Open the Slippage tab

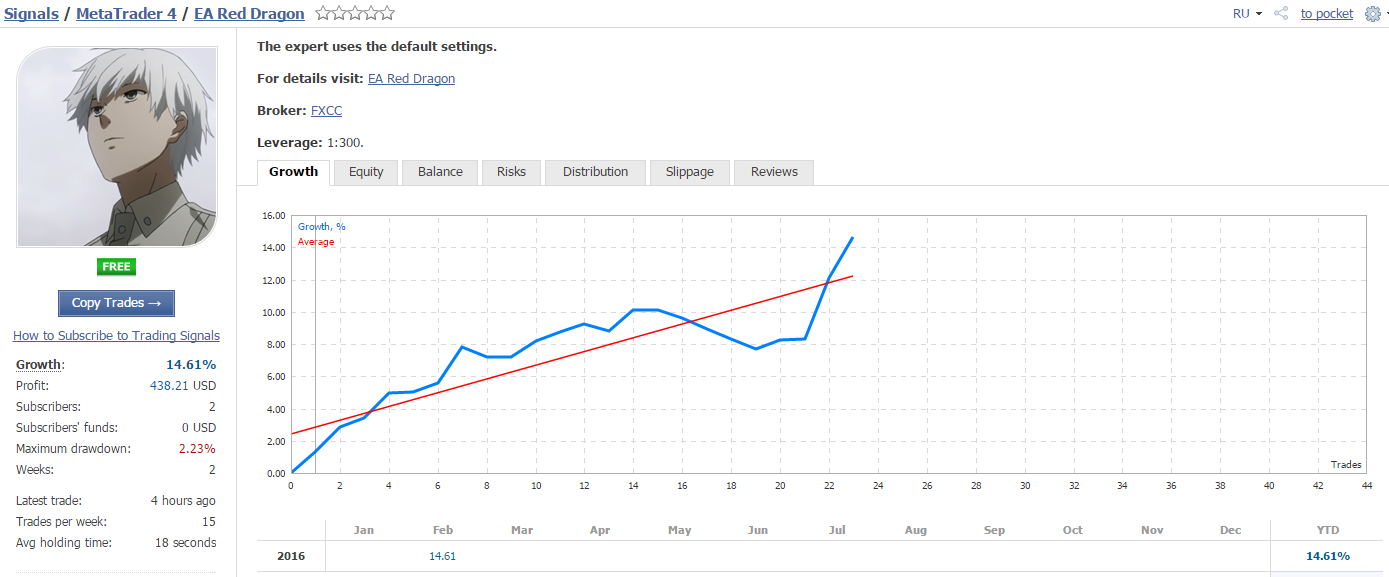pos(690,172)
